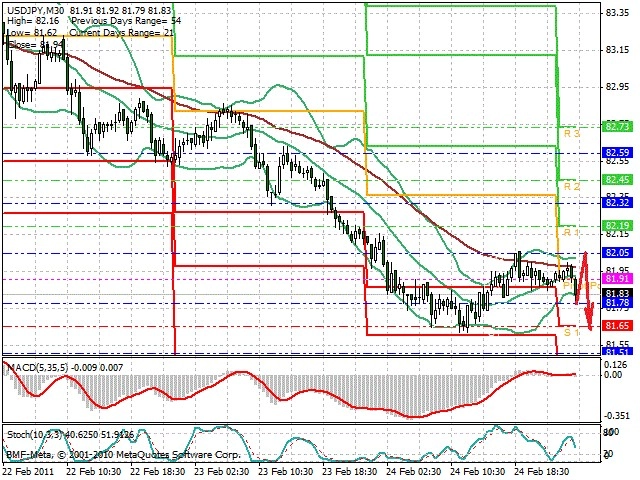The image size is (640, 480).
Task: Click the blue 82.59 price label
Action: (617, 153)
